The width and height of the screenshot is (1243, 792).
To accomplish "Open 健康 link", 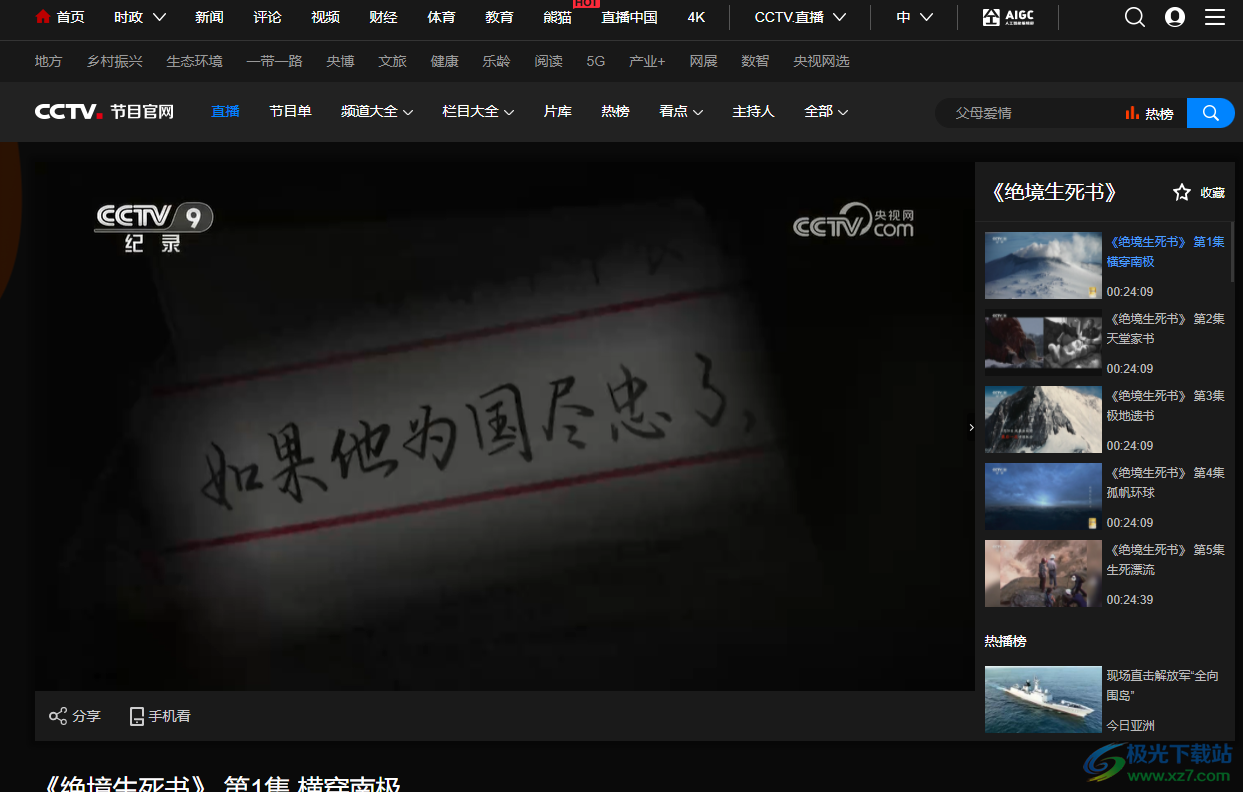I will coord(444,61).
